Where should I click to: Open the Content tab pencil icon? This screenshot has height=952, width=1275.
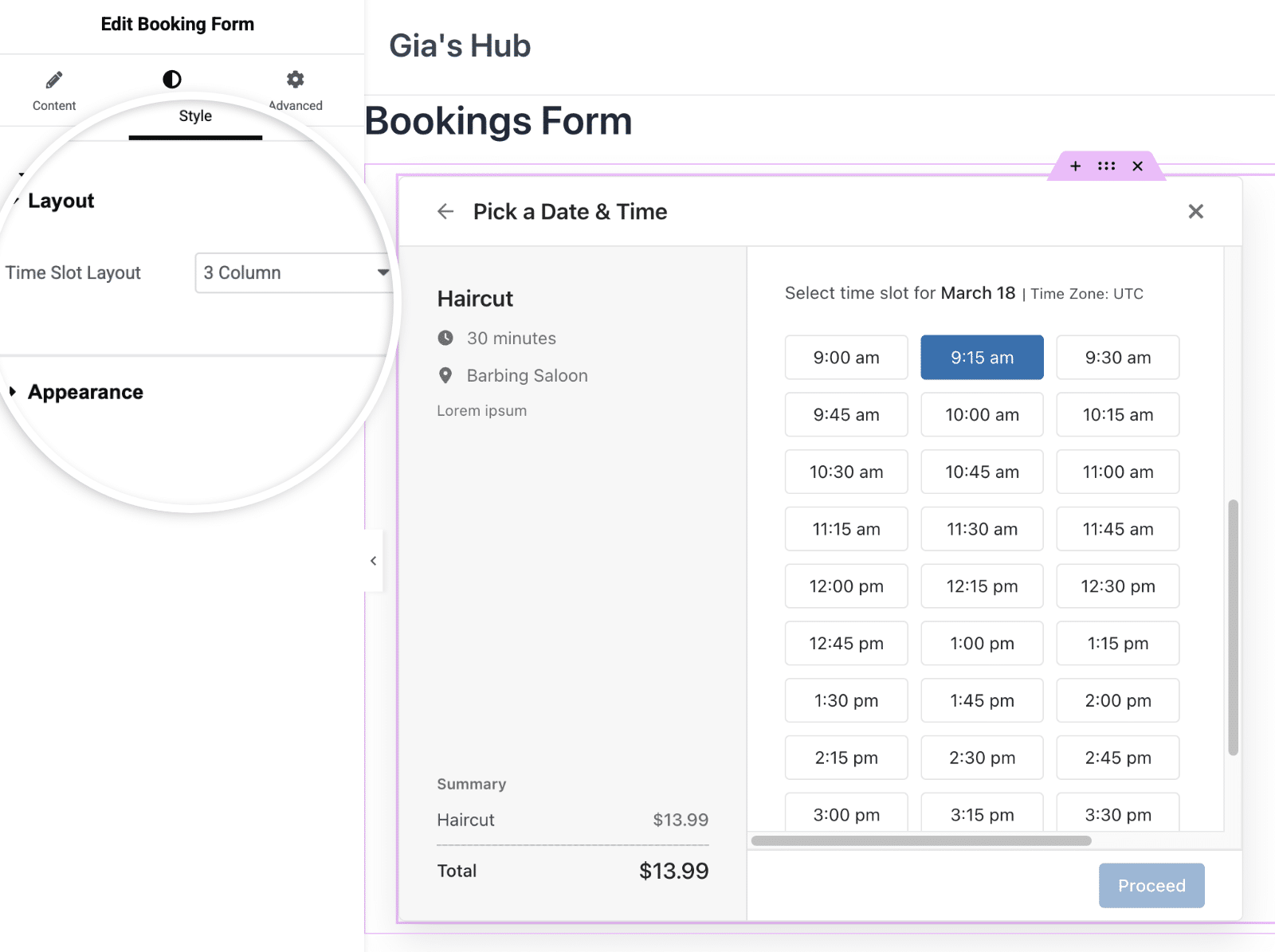pyautogui.click(x=53, y=80)
